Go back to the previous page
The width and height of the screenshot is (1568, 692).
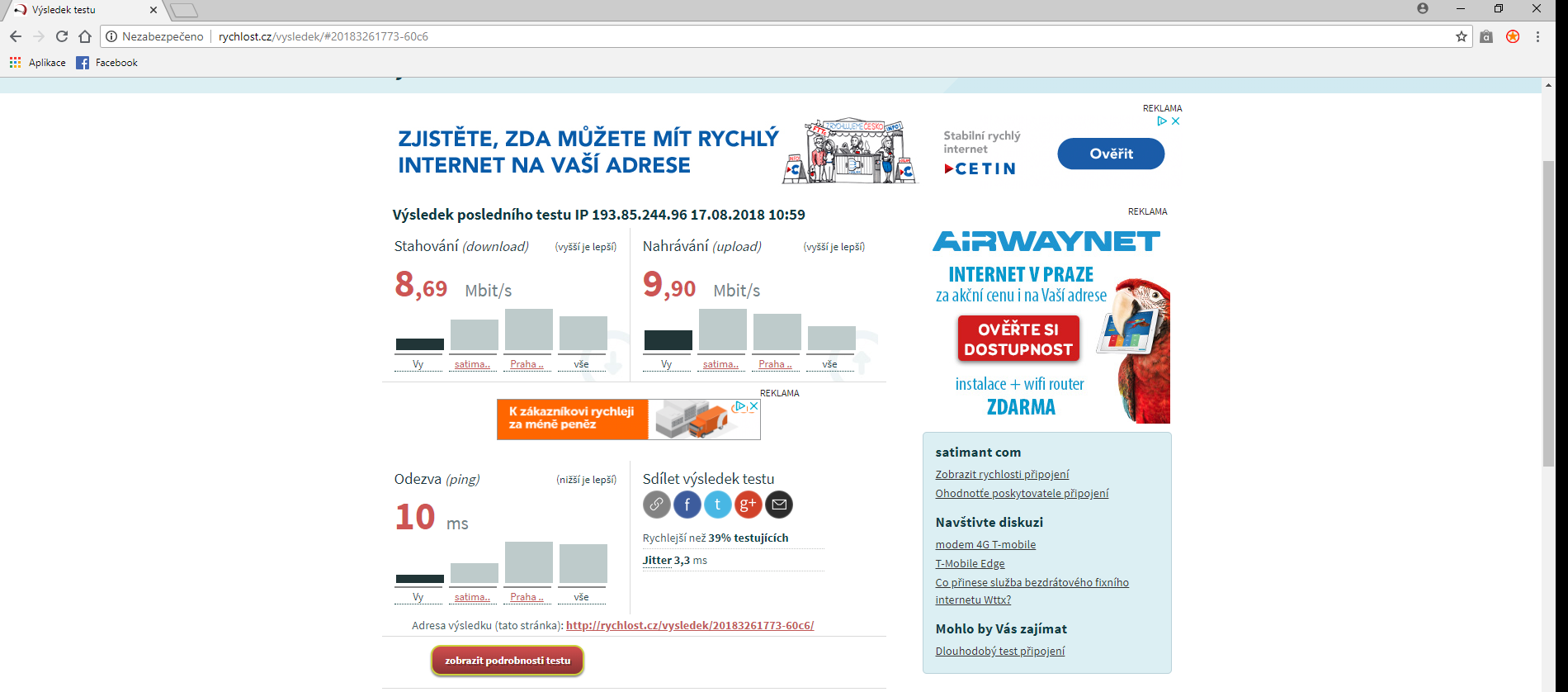coord(16,36)
